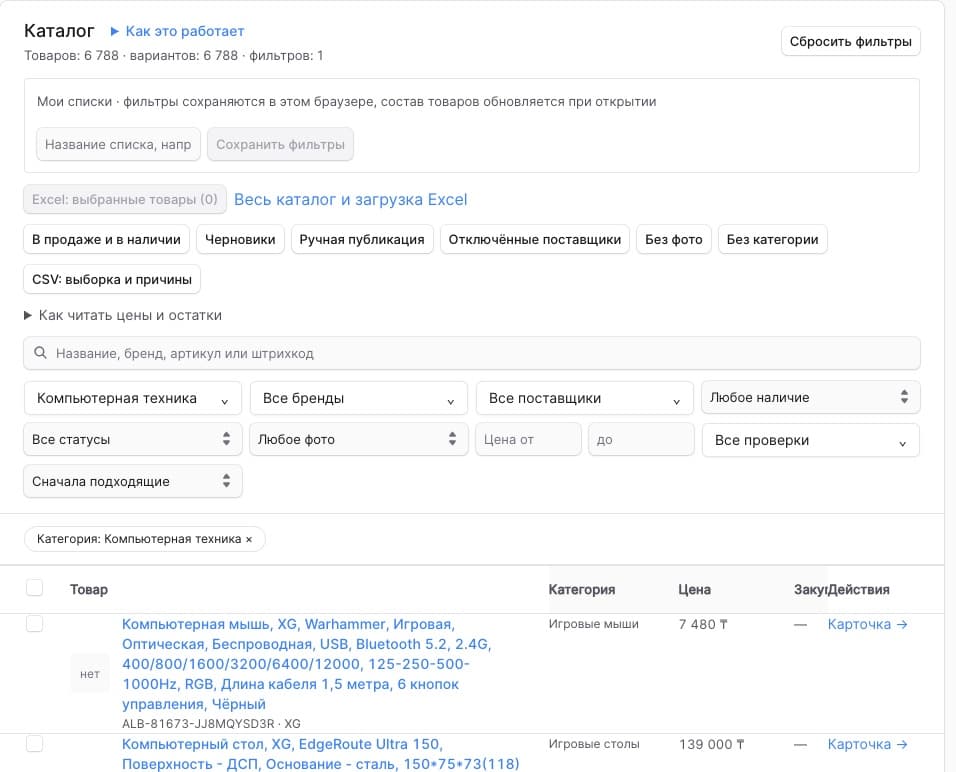
Task: Apply the "В продаже и в наличии" quick filter
Action: [107, 240]
